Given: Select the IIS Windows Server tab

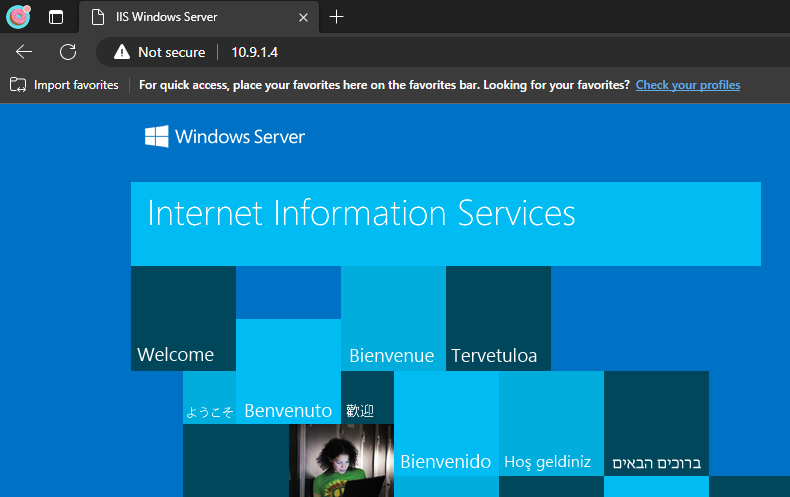Looking at the screenshot, I should tap(199, 17).
